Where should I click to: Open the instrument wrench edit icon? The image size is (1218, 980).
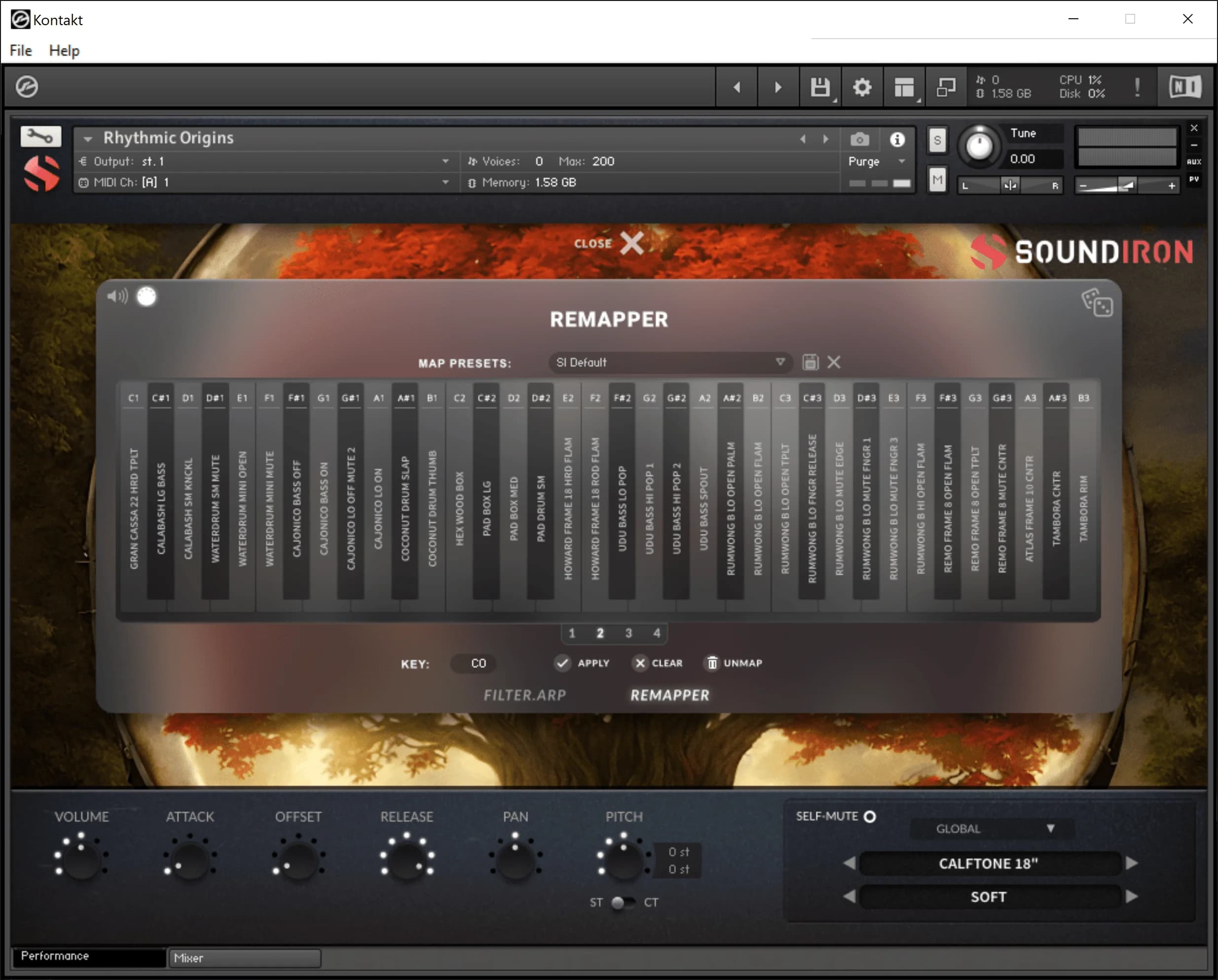click(x=39, y=136)
